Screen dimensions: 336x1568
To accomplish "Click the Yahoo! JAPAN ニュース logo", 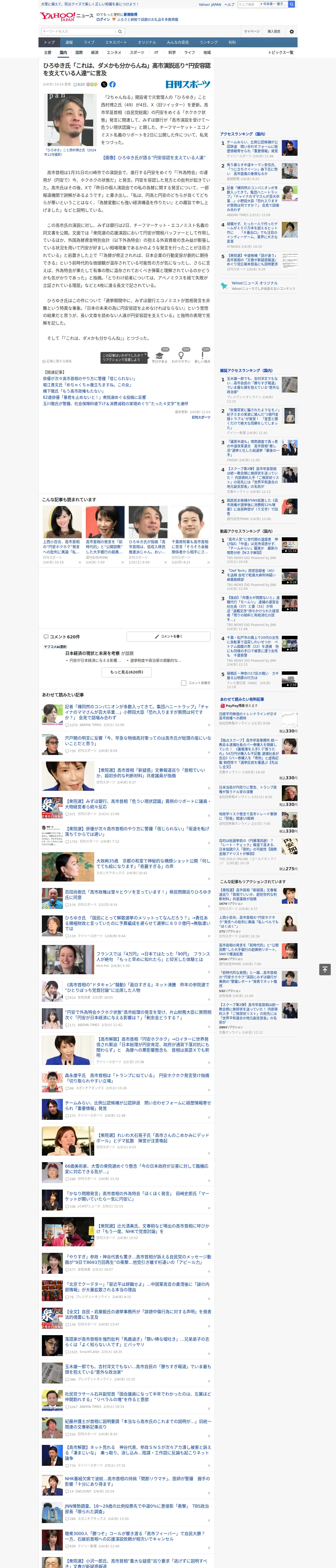I will point(66,16).
